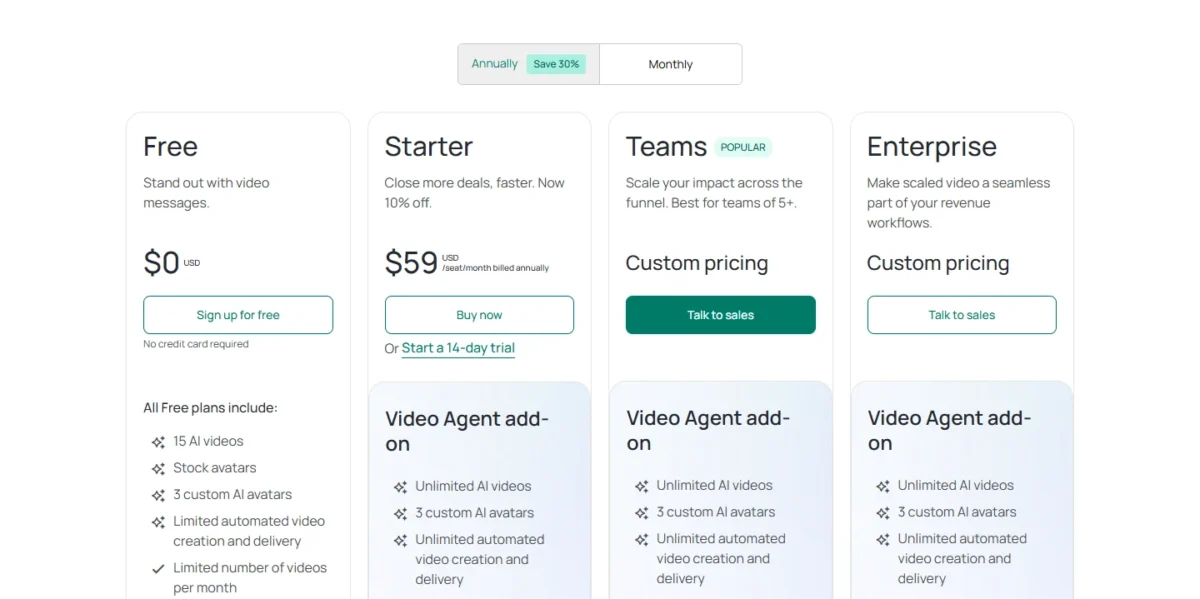Click sparkle icon next to 15 AI videos
The width and height of the screenshot is (1200, 599).
[x=158, y=442]
